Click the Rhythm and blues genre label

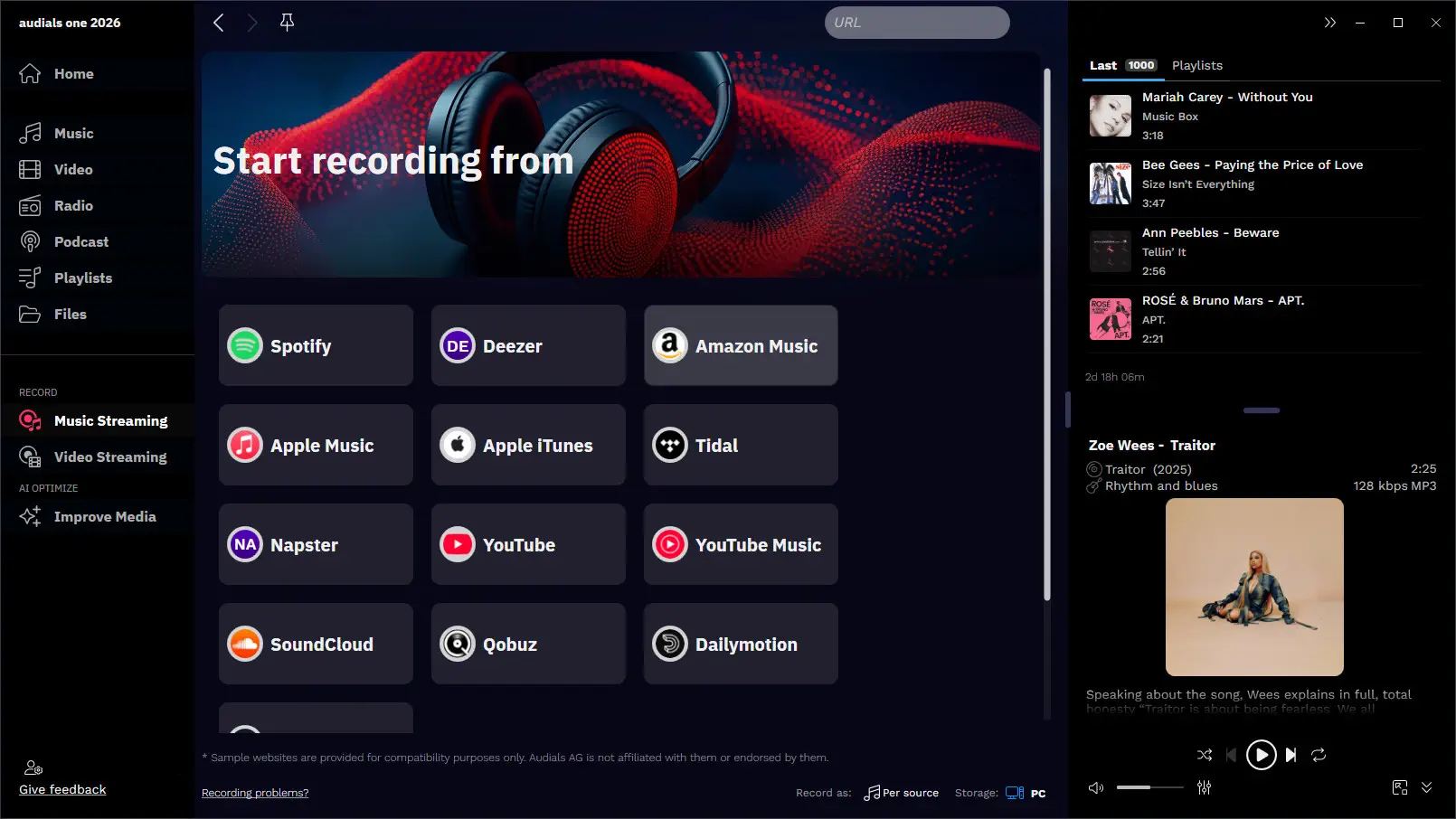point(1161,486)
